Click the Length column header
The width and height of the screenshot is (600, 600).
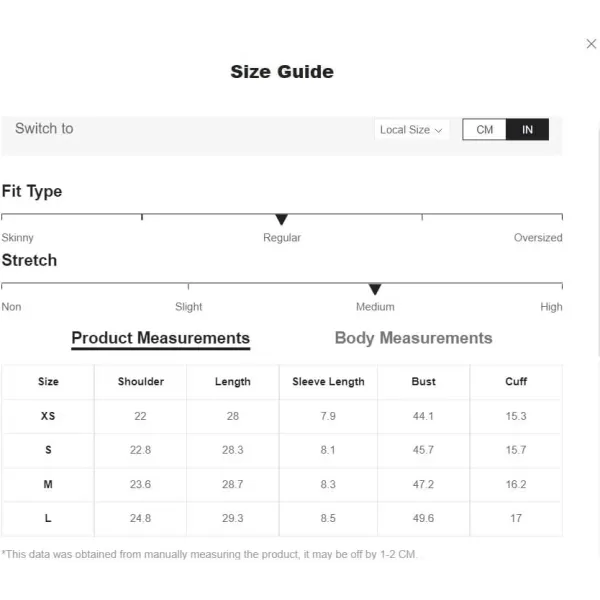pos(233,382)
